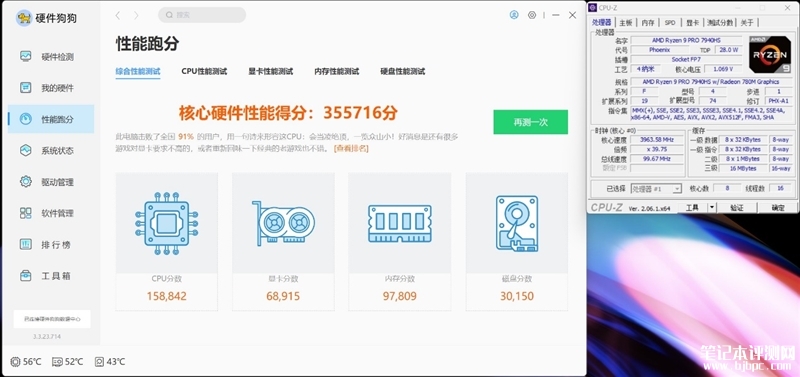Click the disk temperature 43°C indicator

110,362
